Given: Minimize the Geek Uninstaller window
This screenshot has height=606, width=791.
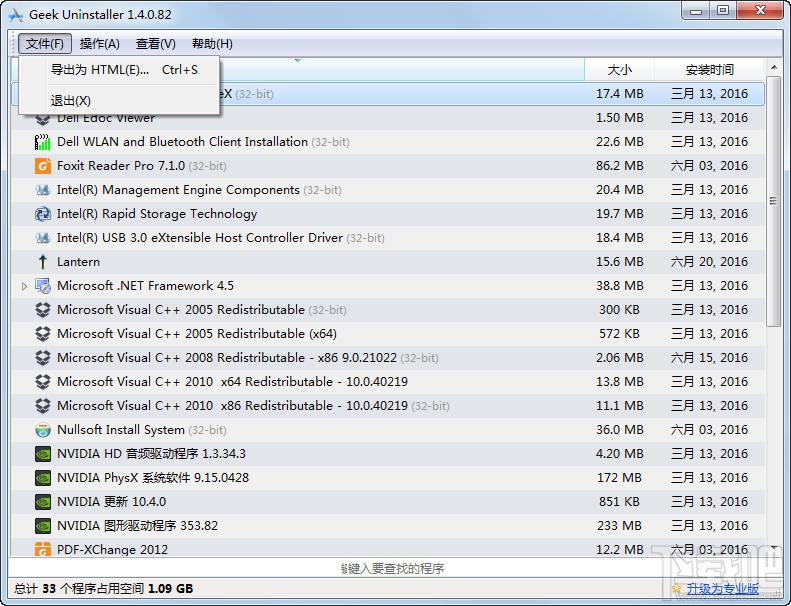Looking at the screenshot, I should pyautogui.click(x=696, y=11).
